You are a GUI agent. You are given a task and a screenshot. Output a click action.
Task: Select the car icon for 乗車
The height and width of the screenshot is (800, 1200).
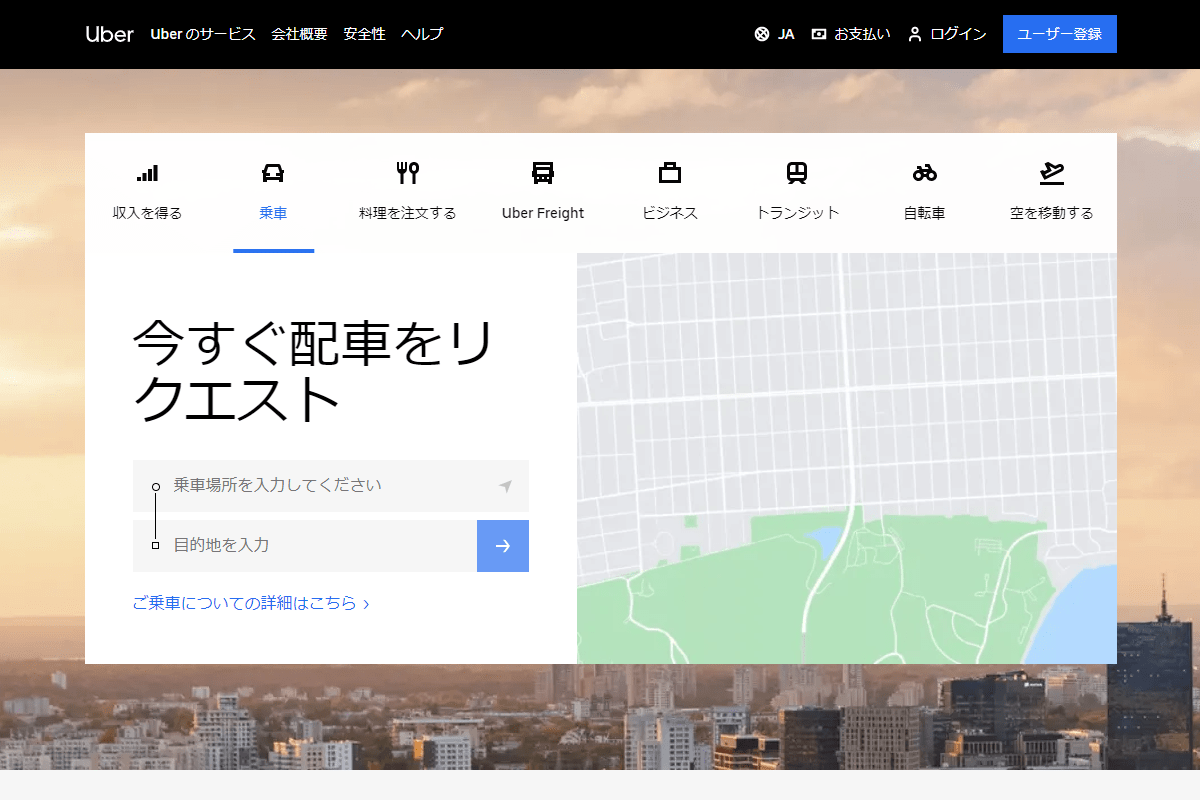[x=273, y=173]
